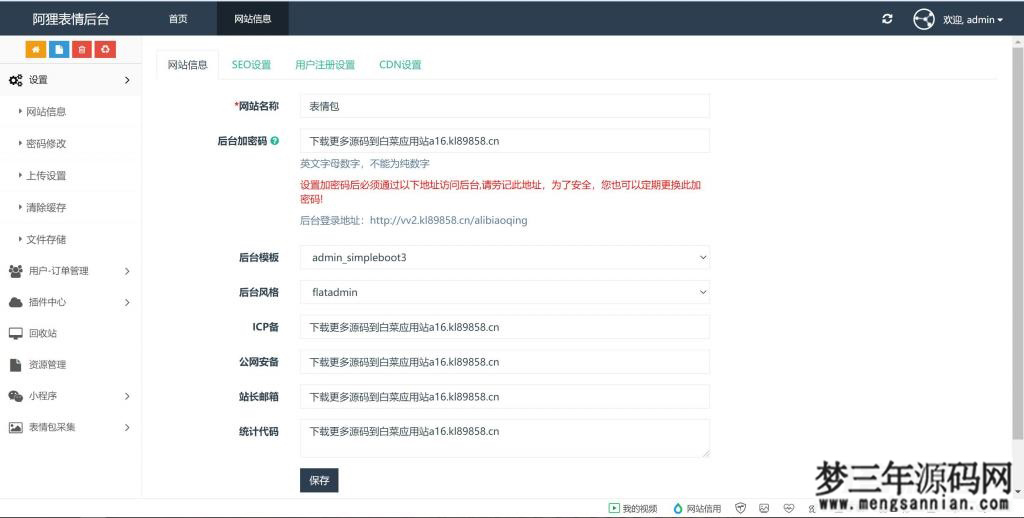1024x518 pixels.
Task: Collapse the 设置 menu chevron
Action: pos(127,80)
